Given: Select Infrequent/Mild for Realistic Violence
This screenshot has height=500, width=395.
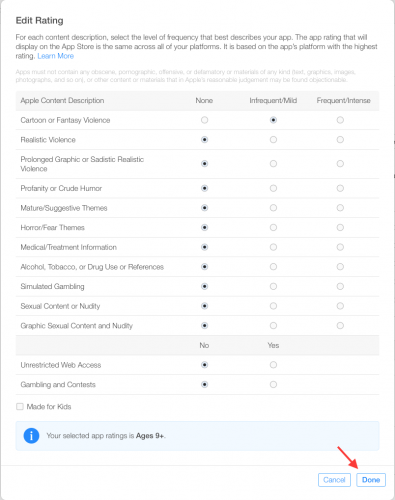Looking at the screenshot, I should click(x=273, y=140).
